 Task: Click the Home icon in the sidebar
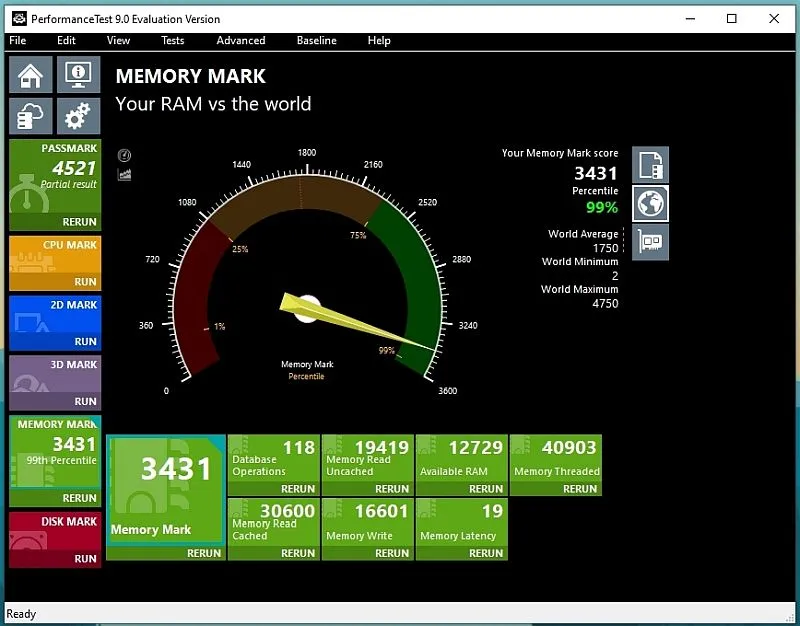point(30,76)
